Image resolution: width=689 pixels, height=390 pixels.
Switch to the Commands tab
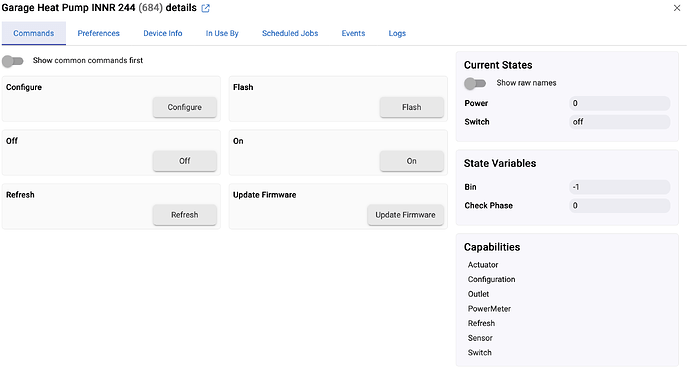(x=34, y=33)
